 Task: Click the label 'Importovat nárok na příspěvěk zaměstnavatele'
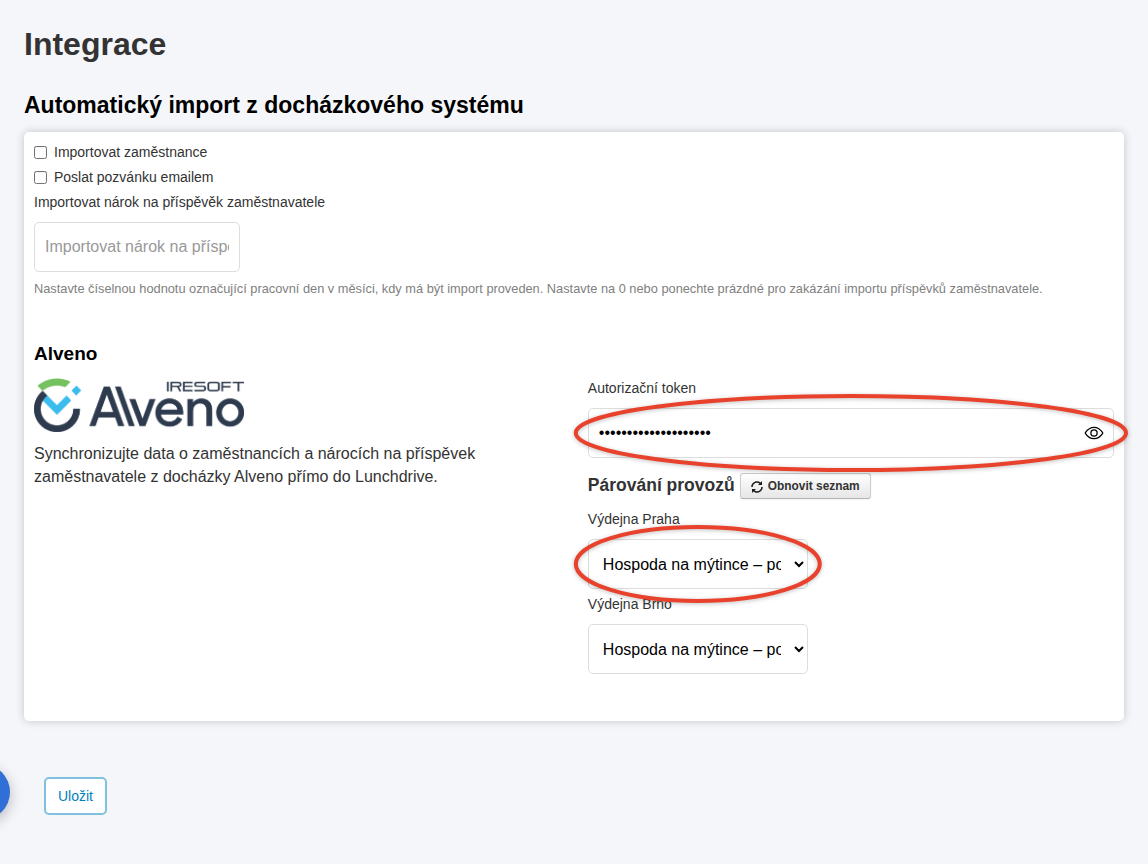click(x=179, y=202)
